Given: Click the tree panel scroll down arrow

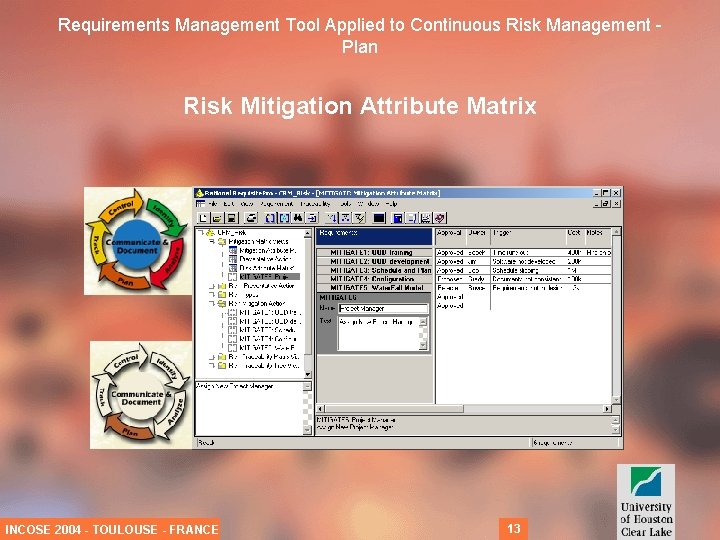Looking at the screenshot, I should tap(308, 375).
